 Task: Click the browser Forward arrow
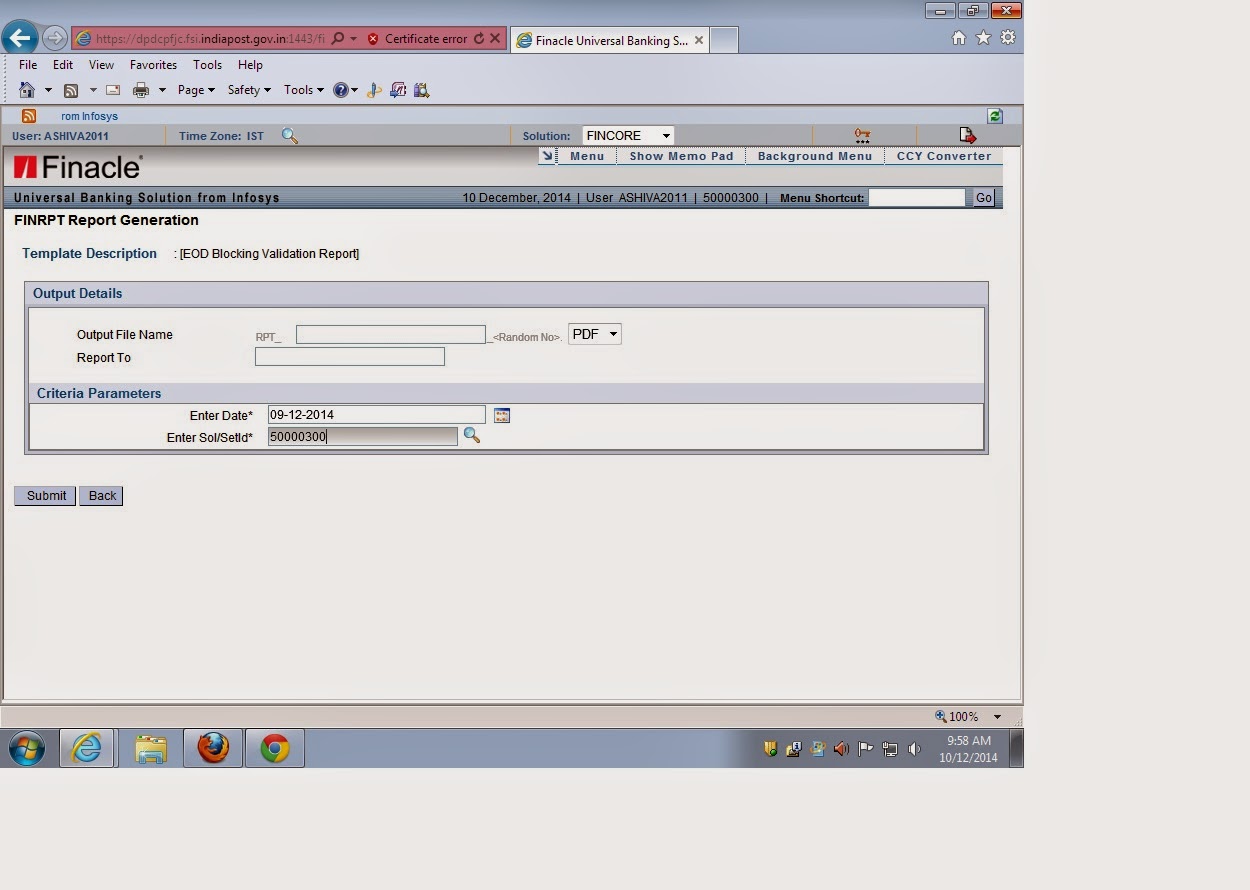click(55, 39)
